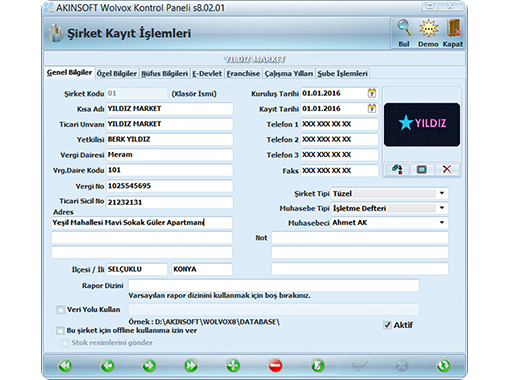Delete record with red minus button
Viewport: 510px width, 380px height.
275,366
